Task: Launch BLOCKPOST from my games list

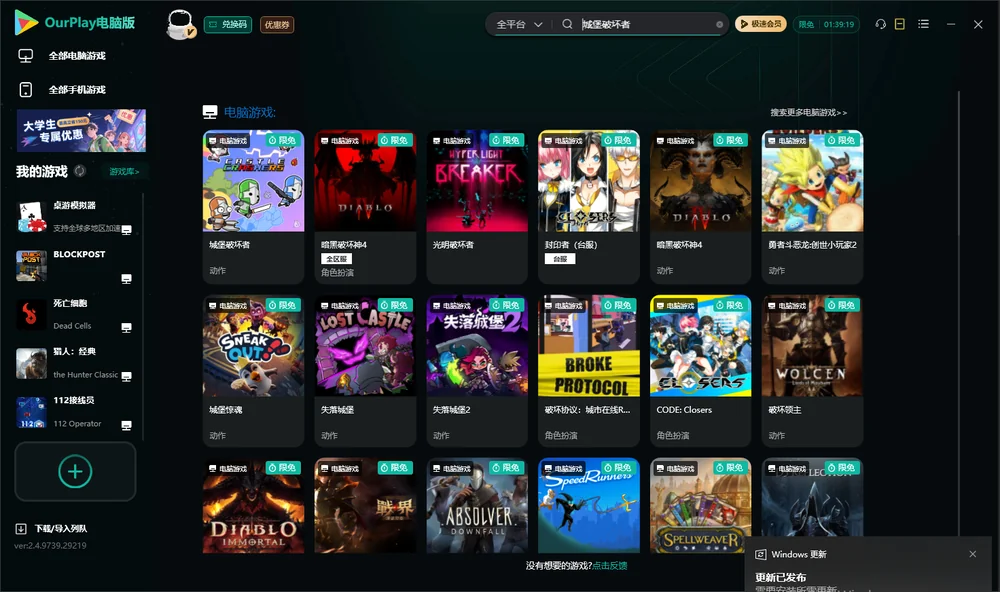Action: click(x=75, y=265)
